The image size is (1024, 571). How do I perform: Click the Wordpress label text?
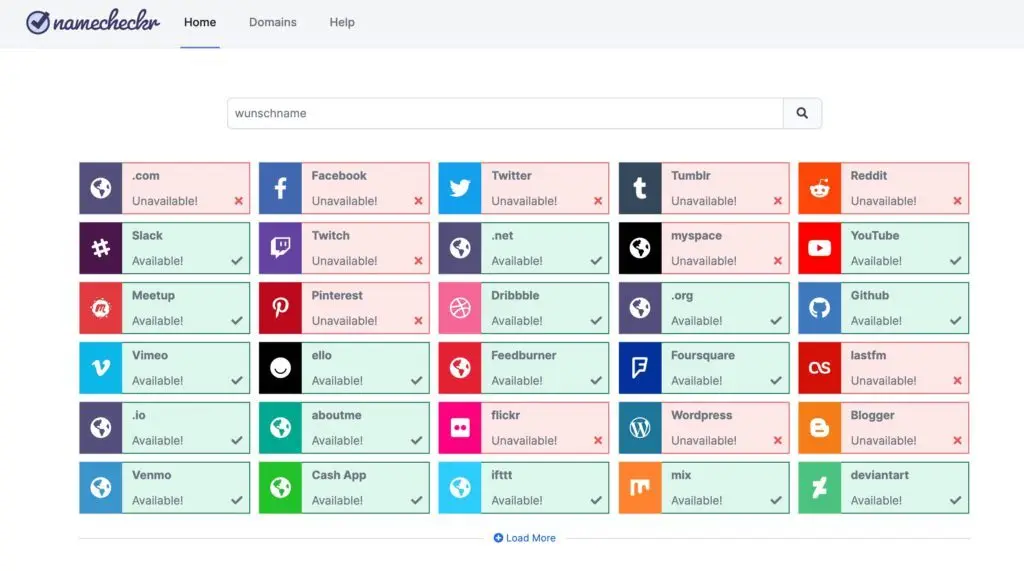click(x=701, y=416)
